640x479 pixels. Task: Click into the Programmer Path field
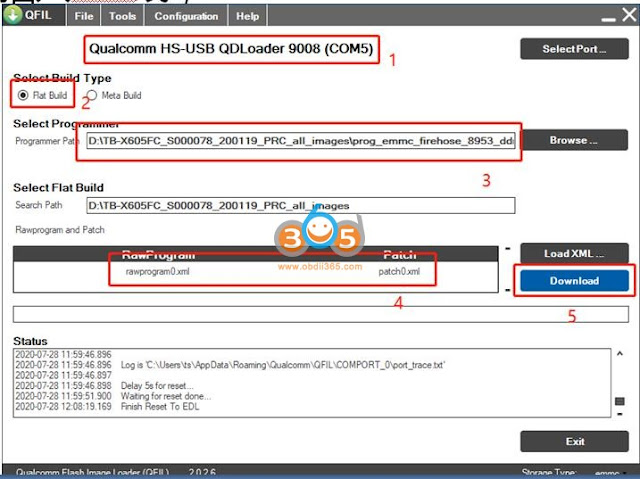click(x=301, y=141)
